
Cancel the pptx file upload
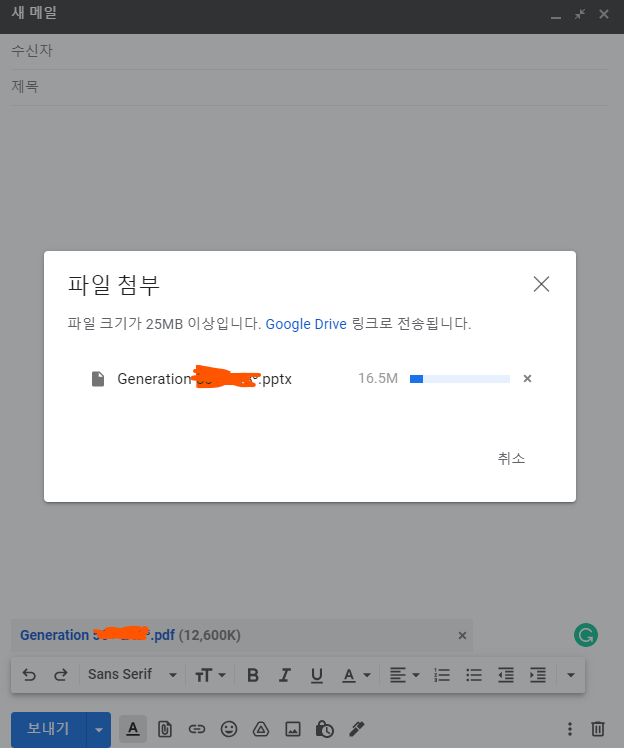click(x=527, y=379)
